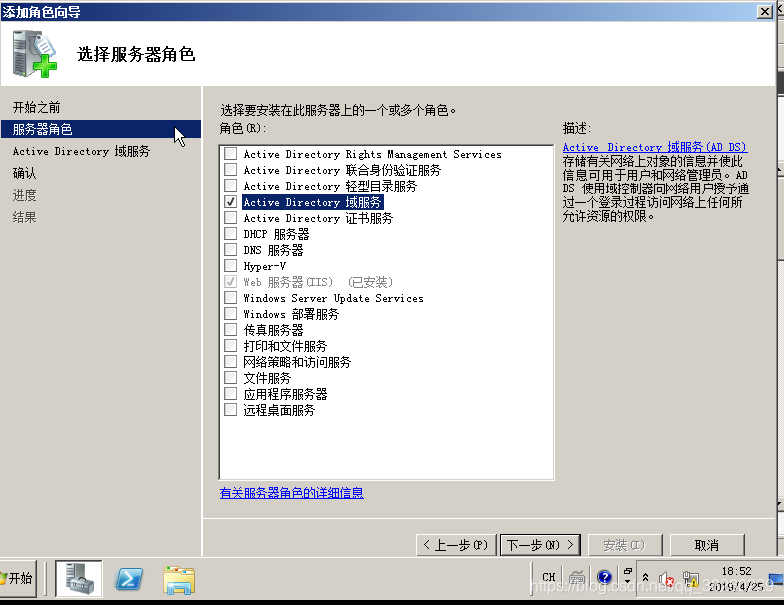The image size is (784, 605).
Task: Check Active Directory 轻型目录服务
Action: [230, 186]
